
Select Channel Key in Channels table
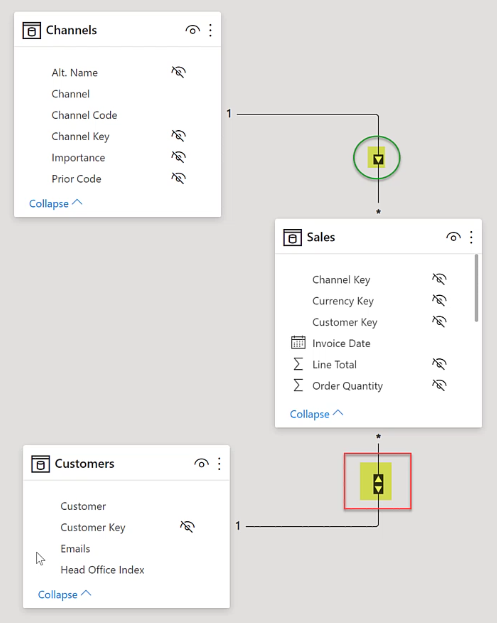(80, 136)
